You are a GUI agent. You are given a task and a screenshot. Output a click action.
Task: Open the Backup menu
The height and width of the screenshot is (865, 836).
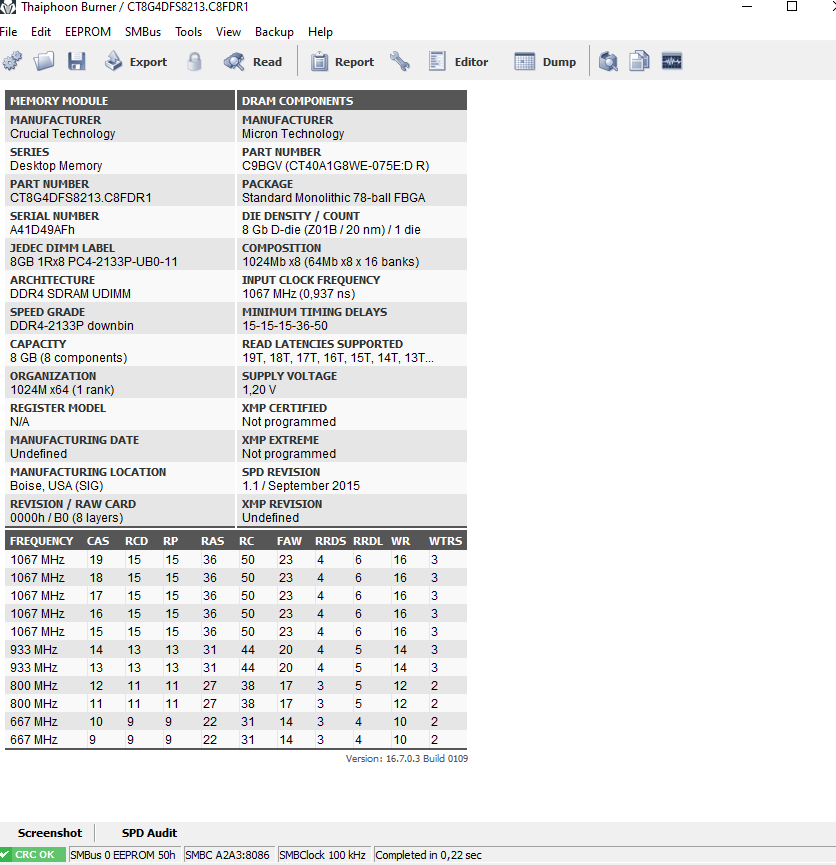tap(274, 32)
